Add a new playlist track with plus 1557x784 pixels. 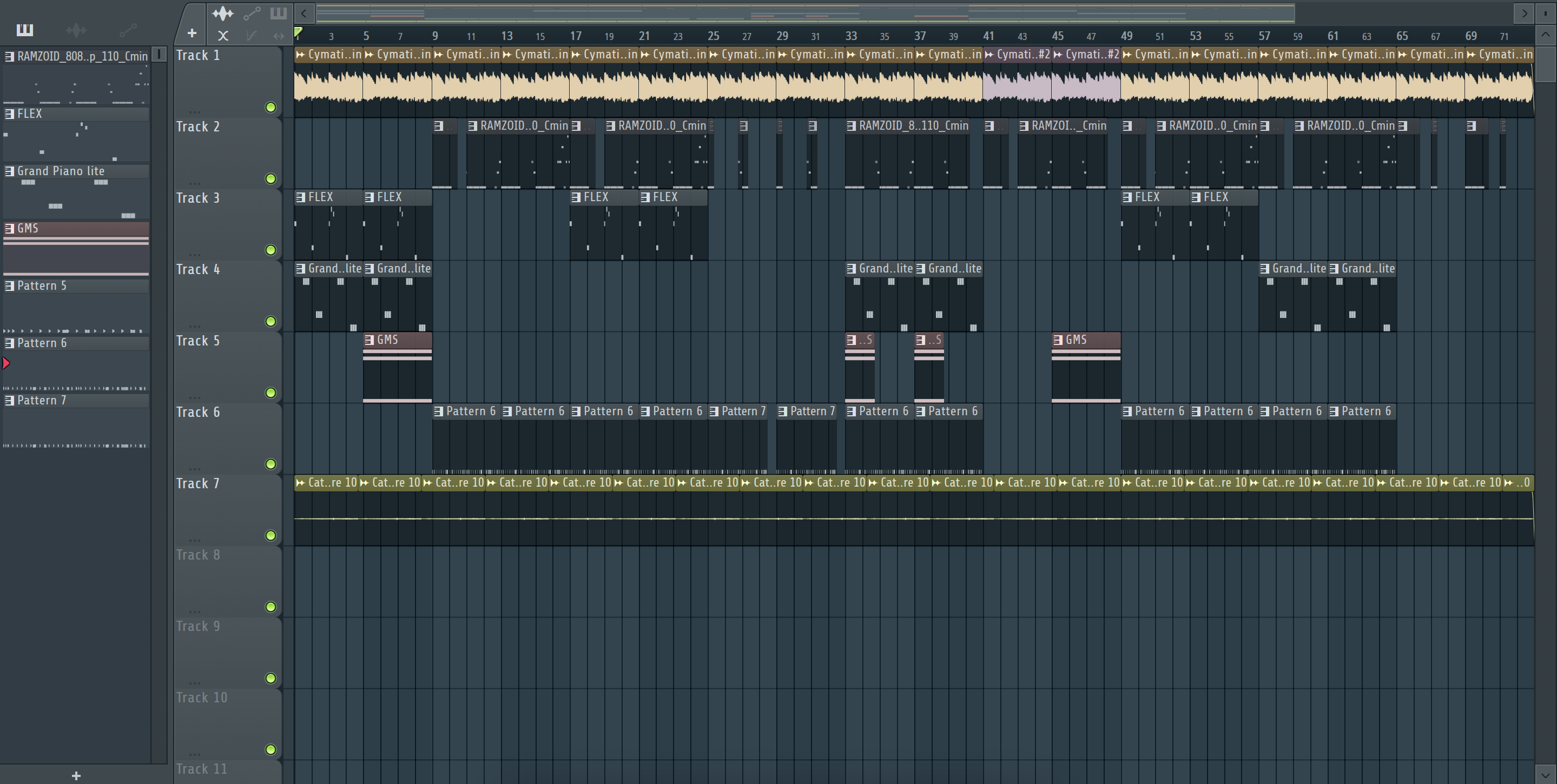[192, 34]
